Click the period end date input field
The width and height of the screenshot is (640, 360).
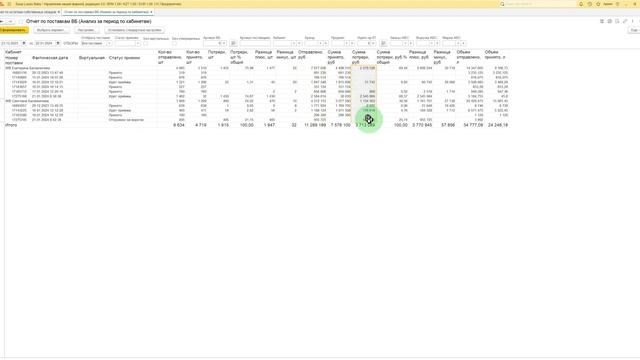tap(44, 43)
